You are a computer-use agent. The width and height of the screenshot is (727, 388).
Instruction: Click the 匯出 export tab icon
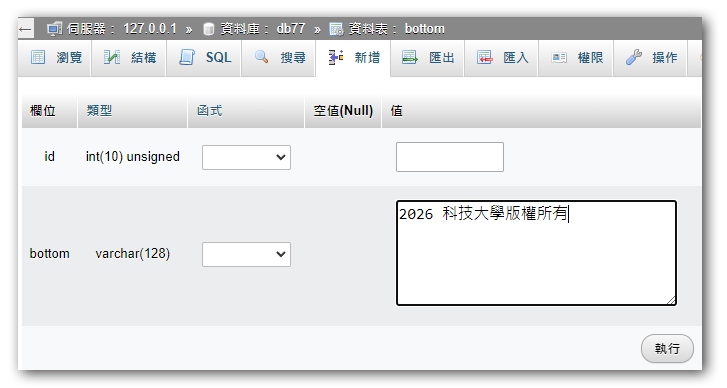point(410,57)
